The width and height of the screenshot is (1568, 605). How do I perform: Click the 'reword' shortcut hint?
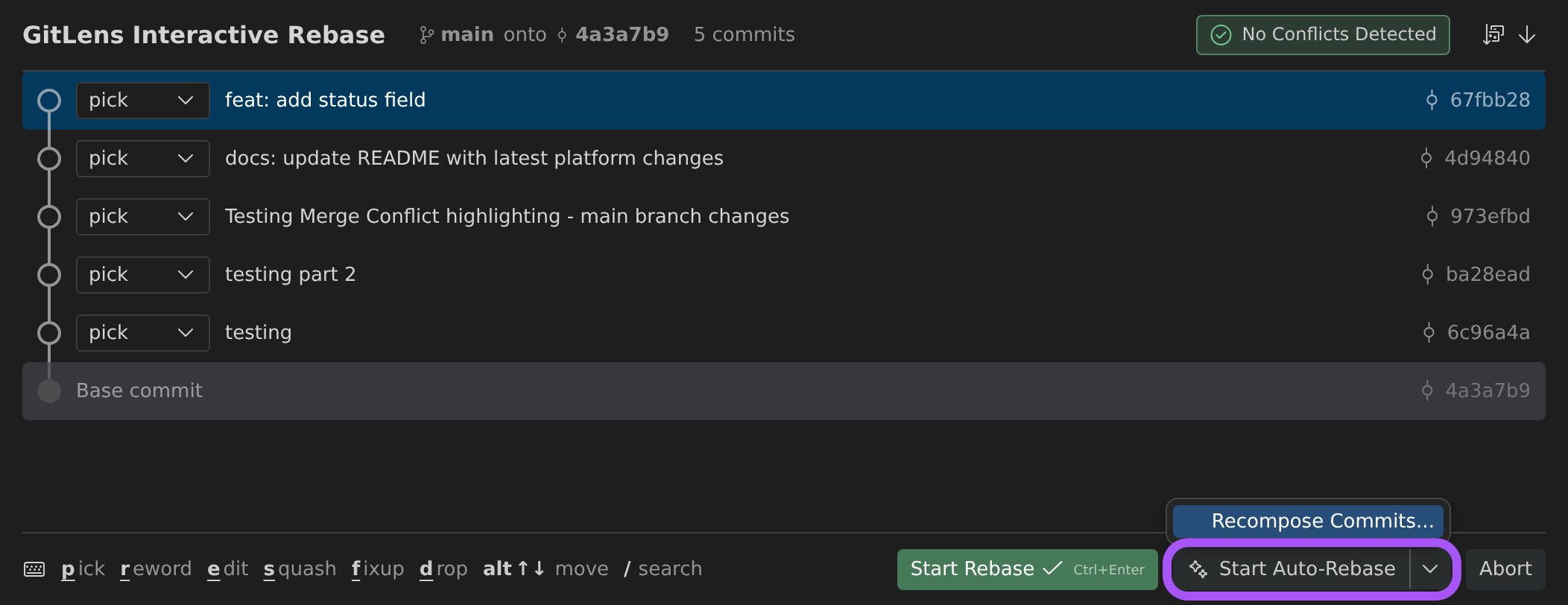pos(156,569)
